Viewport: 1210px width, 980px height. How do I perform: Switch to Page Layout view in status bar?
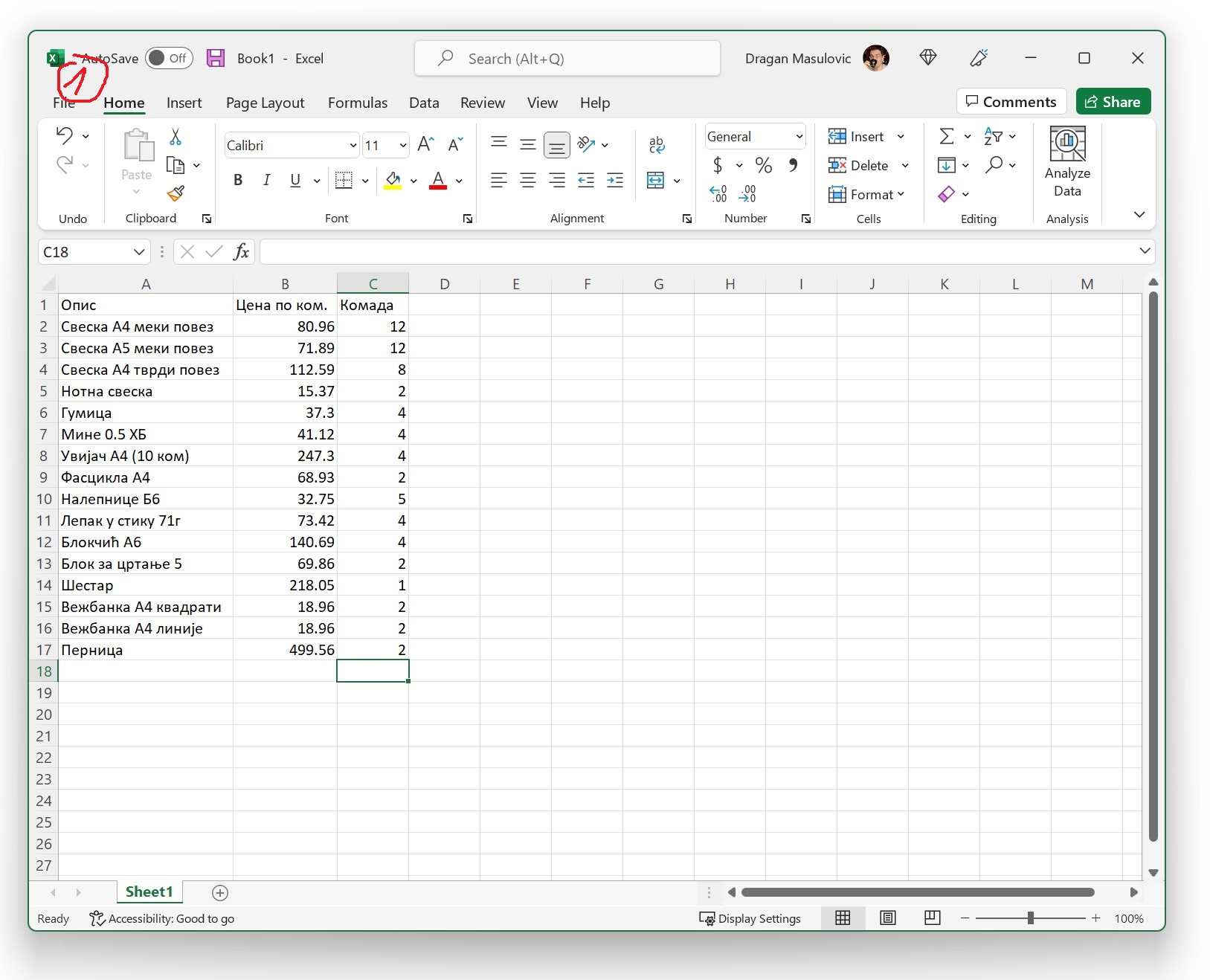point(888,918)
